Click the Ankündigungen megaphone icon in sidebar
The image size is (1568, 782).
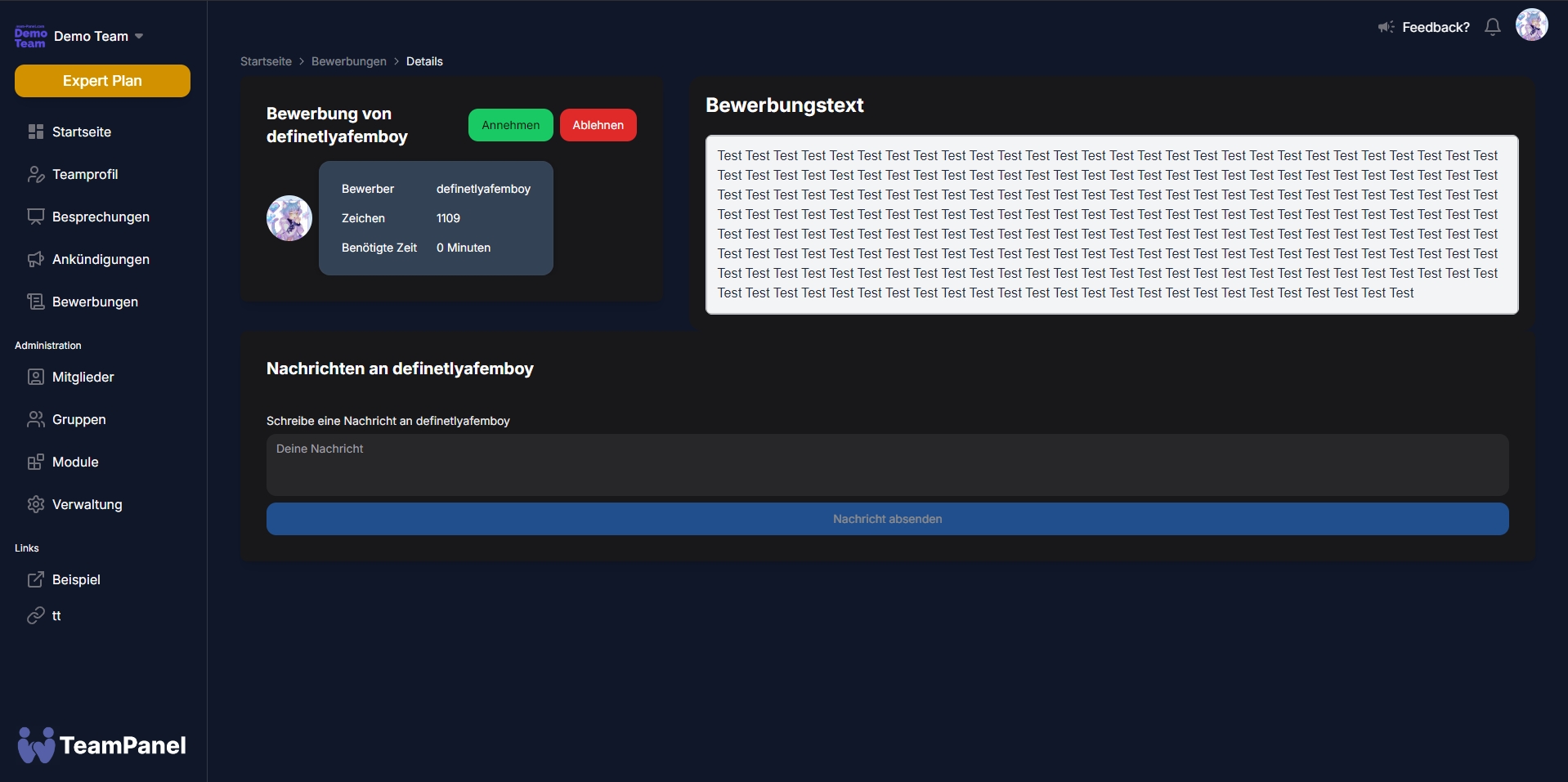[x=36, y=259]
